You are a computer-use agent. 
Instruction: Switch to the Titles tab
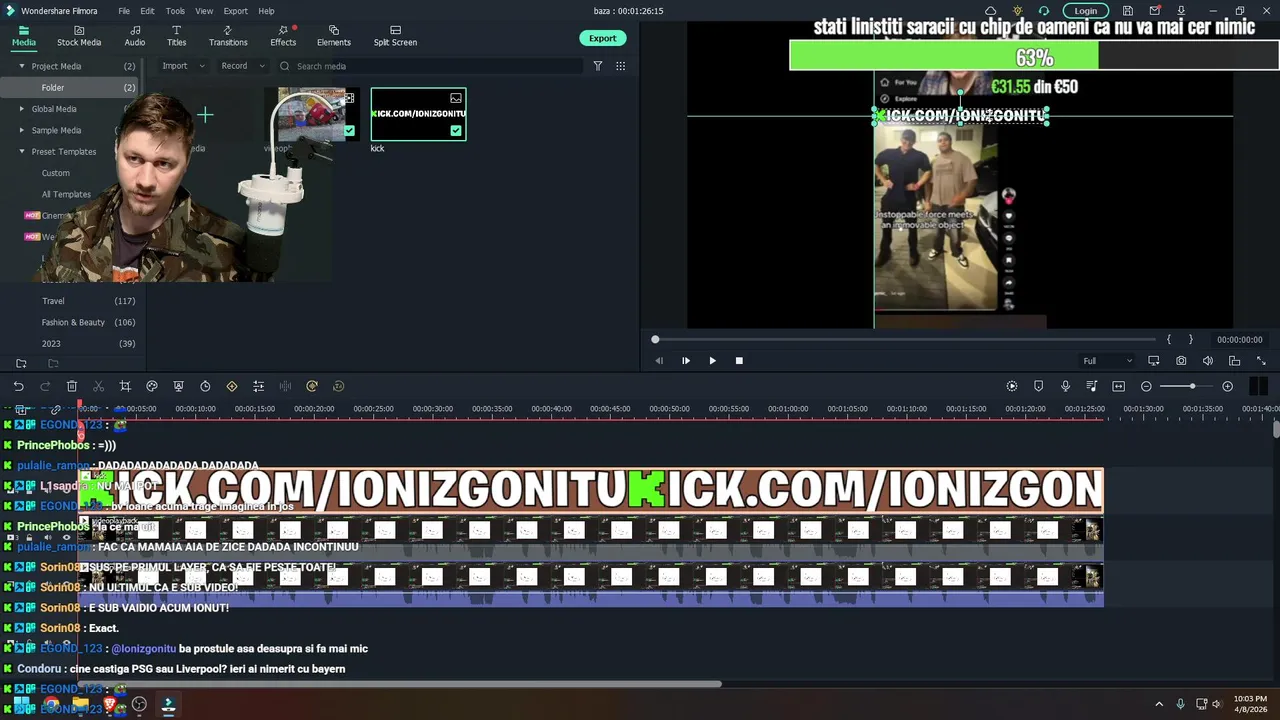[176, 36]
